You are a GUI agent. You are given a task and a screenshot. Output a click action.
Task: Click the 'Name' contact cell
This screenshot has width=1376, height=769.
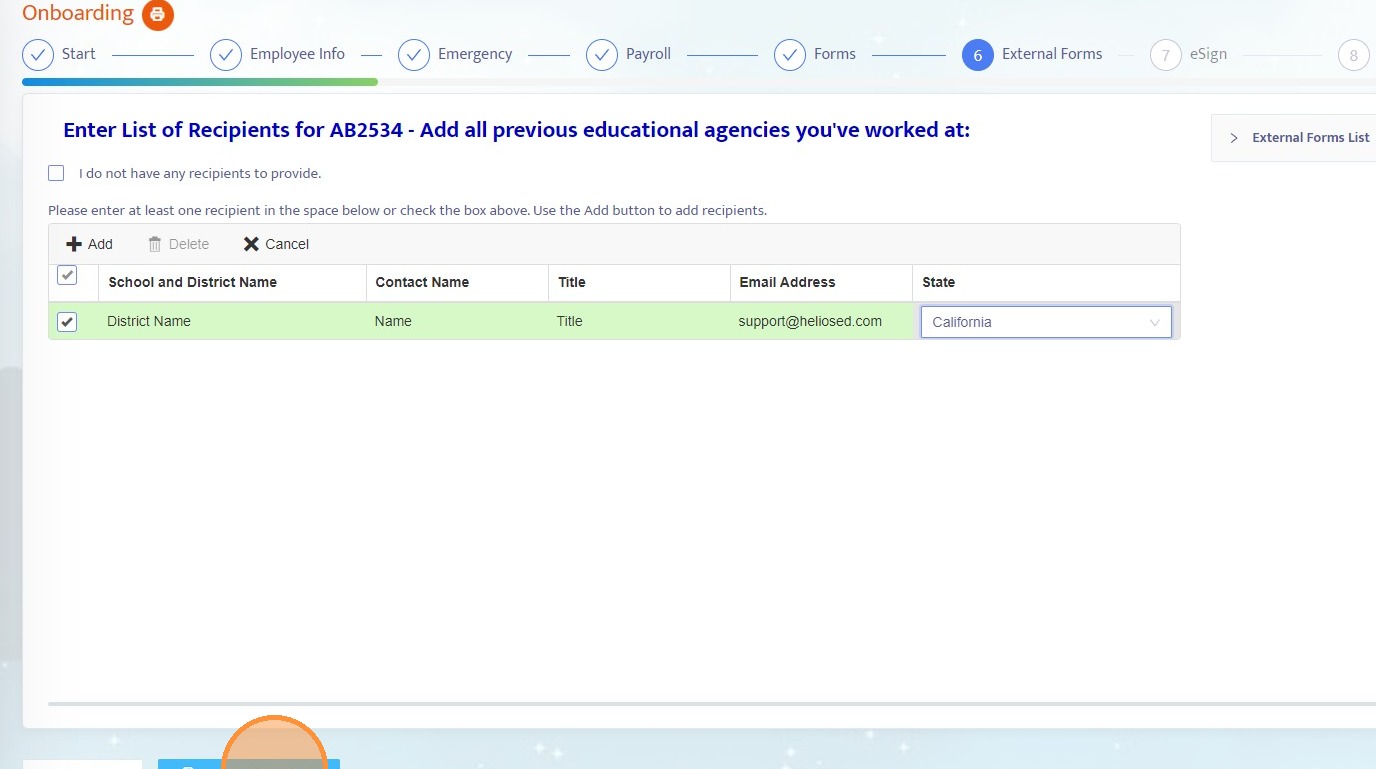tap(457, 321)
